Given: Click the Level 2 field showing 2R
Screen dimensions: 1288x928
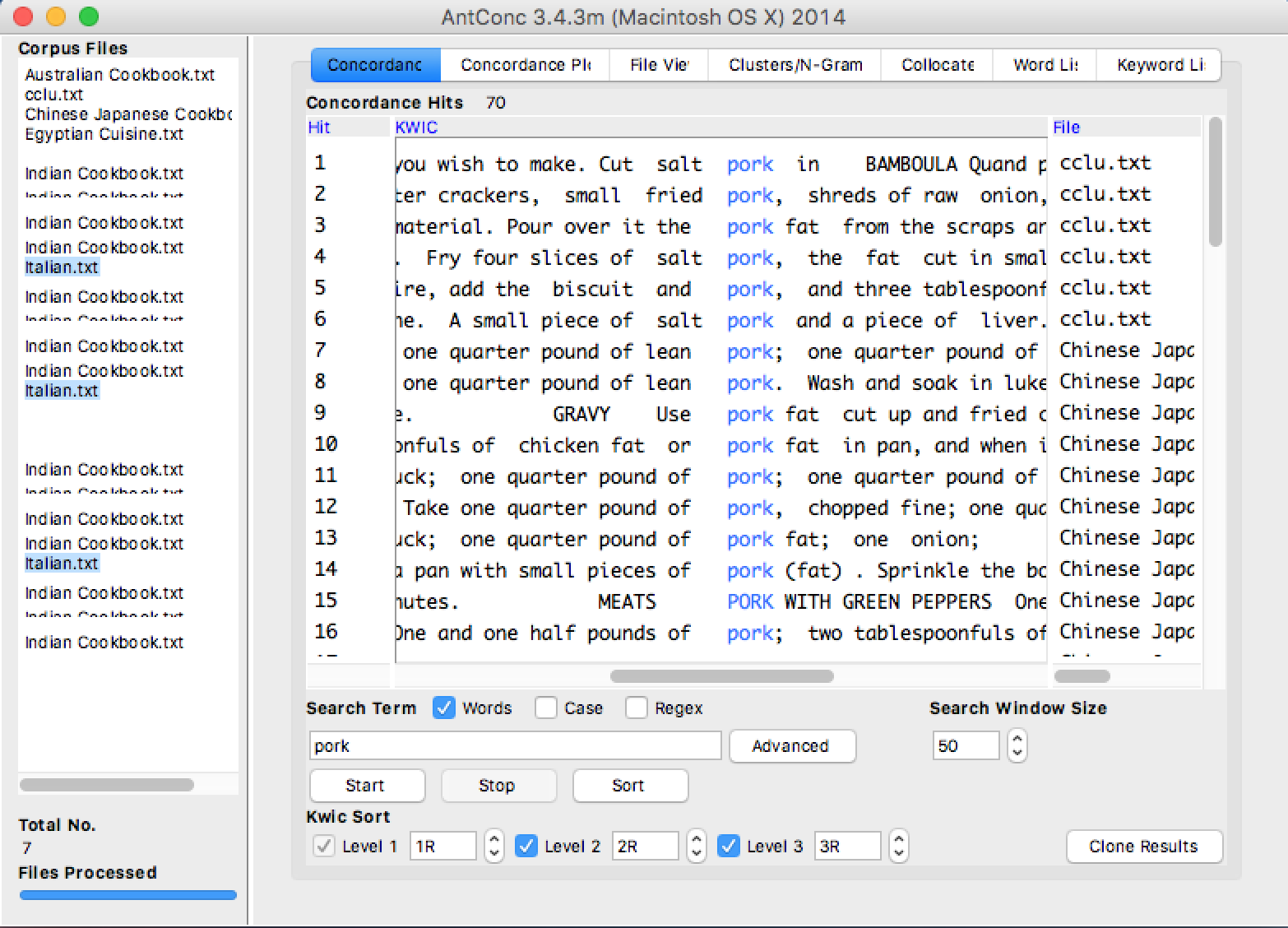Looking at the screenshot, I should pos(646,846).
